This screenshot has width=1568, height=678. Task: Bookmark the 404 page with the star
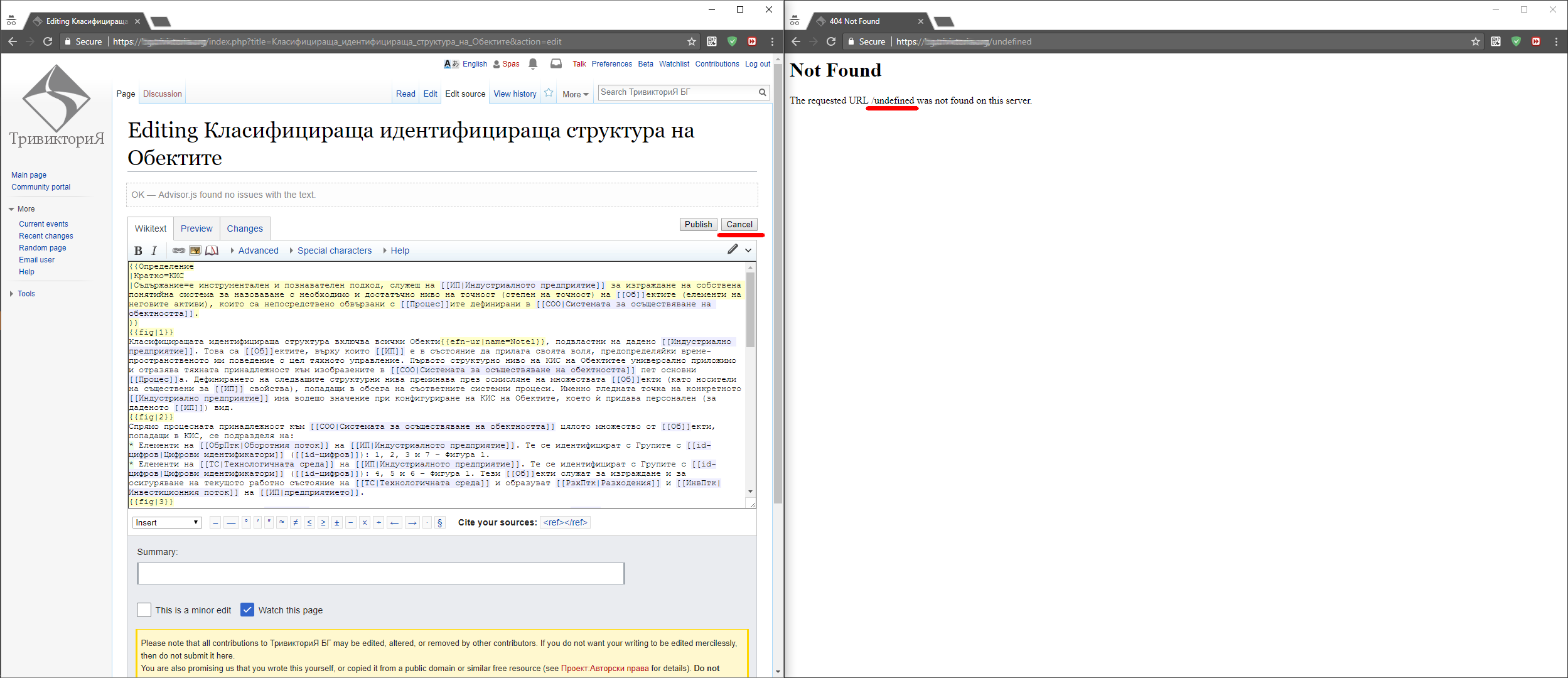pyautogui.click(x=1476, y=41)
